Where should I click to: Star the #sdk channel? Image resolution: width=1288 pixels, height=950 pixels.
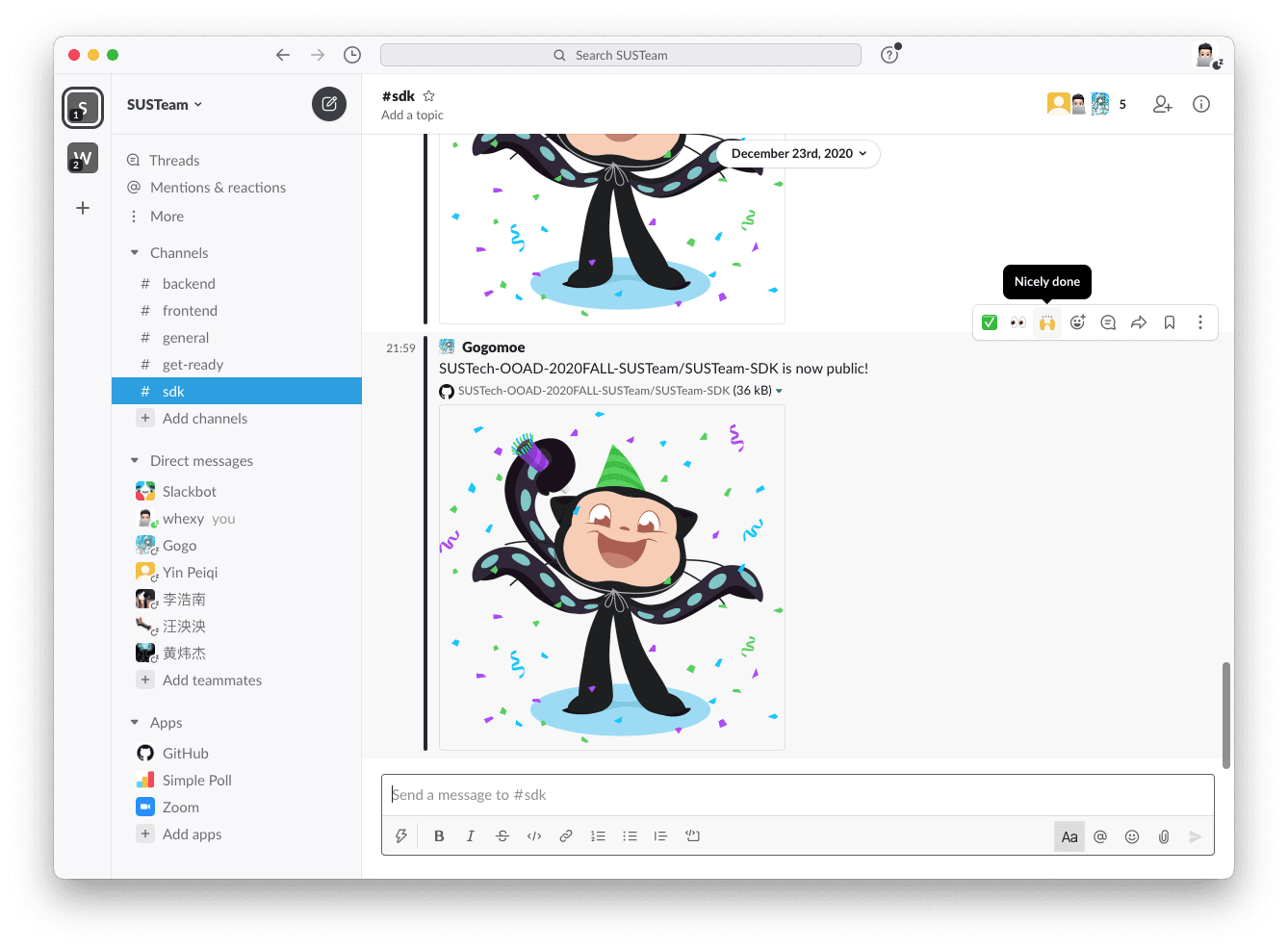[429, 96]
